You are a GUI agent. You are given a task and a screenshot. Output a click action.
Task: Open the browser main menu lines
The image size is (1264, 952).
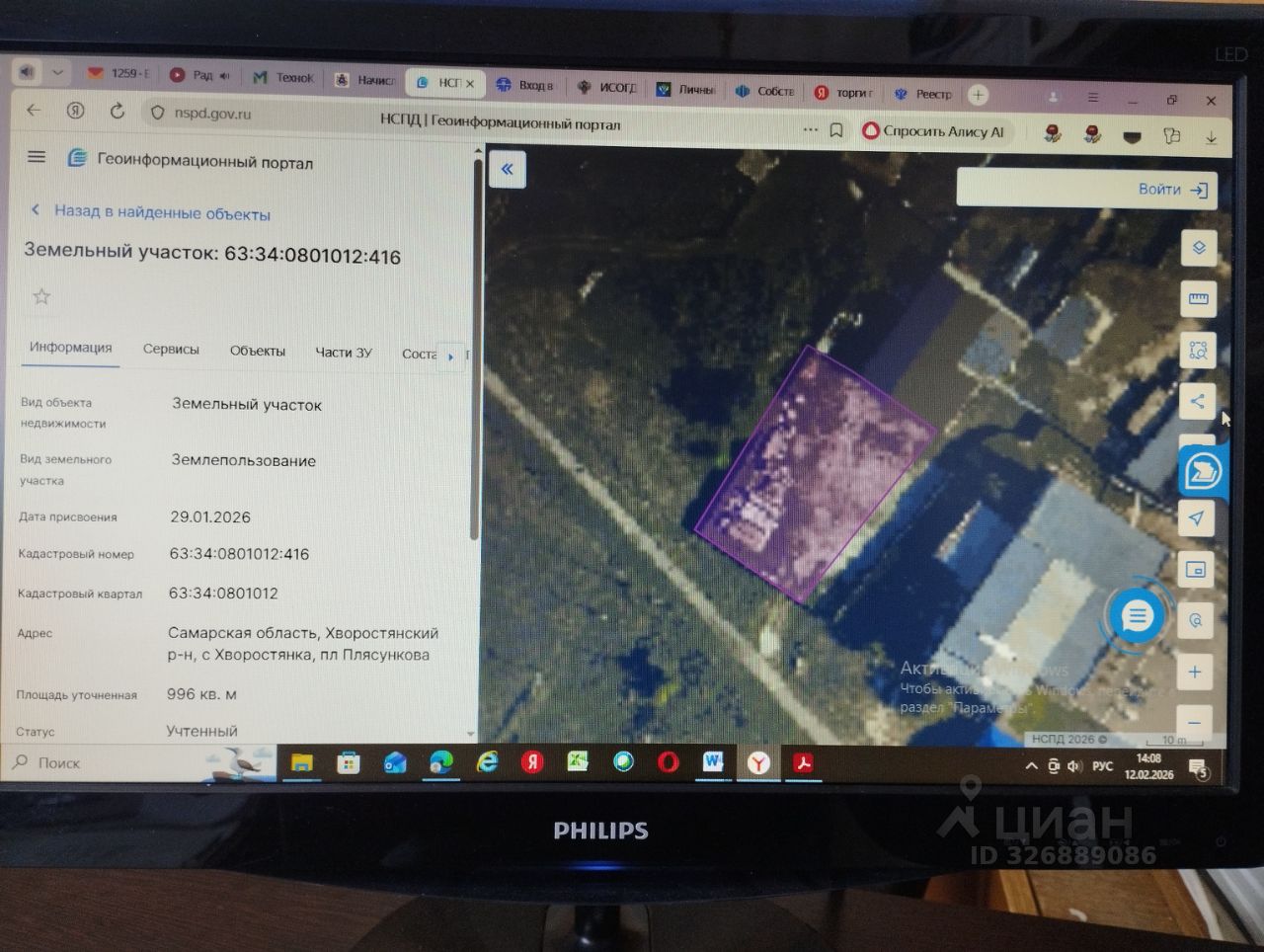1093,98
